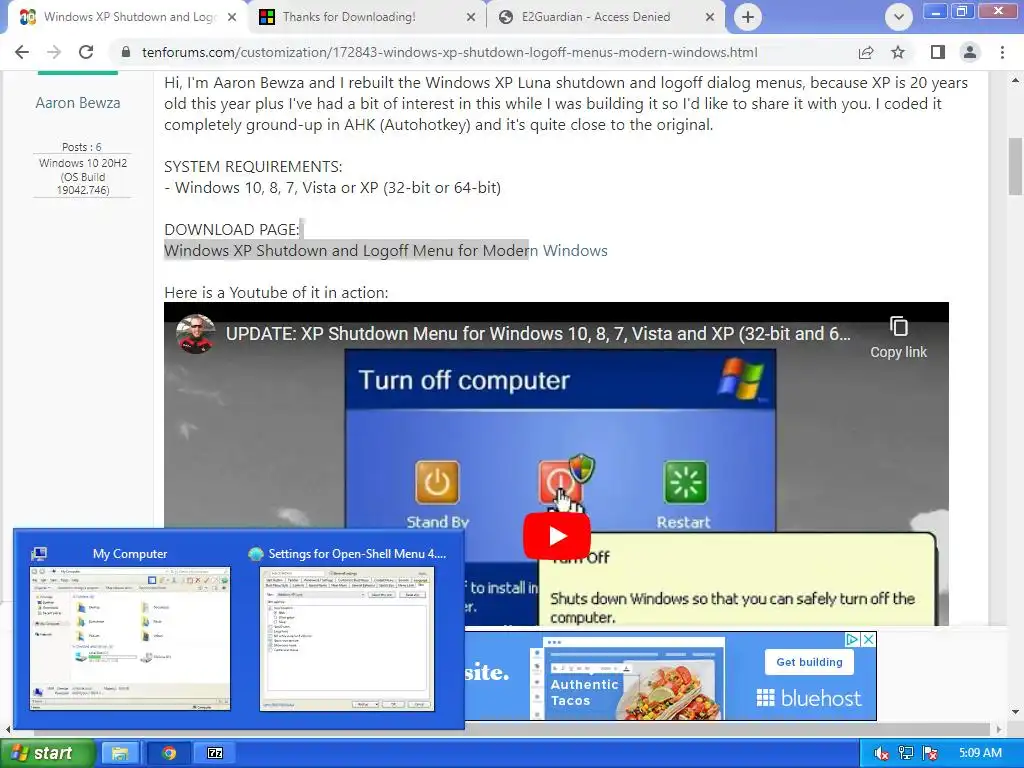The height and width of the screenshot is (768, 1024).
Task: Click the scroll up arrow
Action: coord(1015,80)
